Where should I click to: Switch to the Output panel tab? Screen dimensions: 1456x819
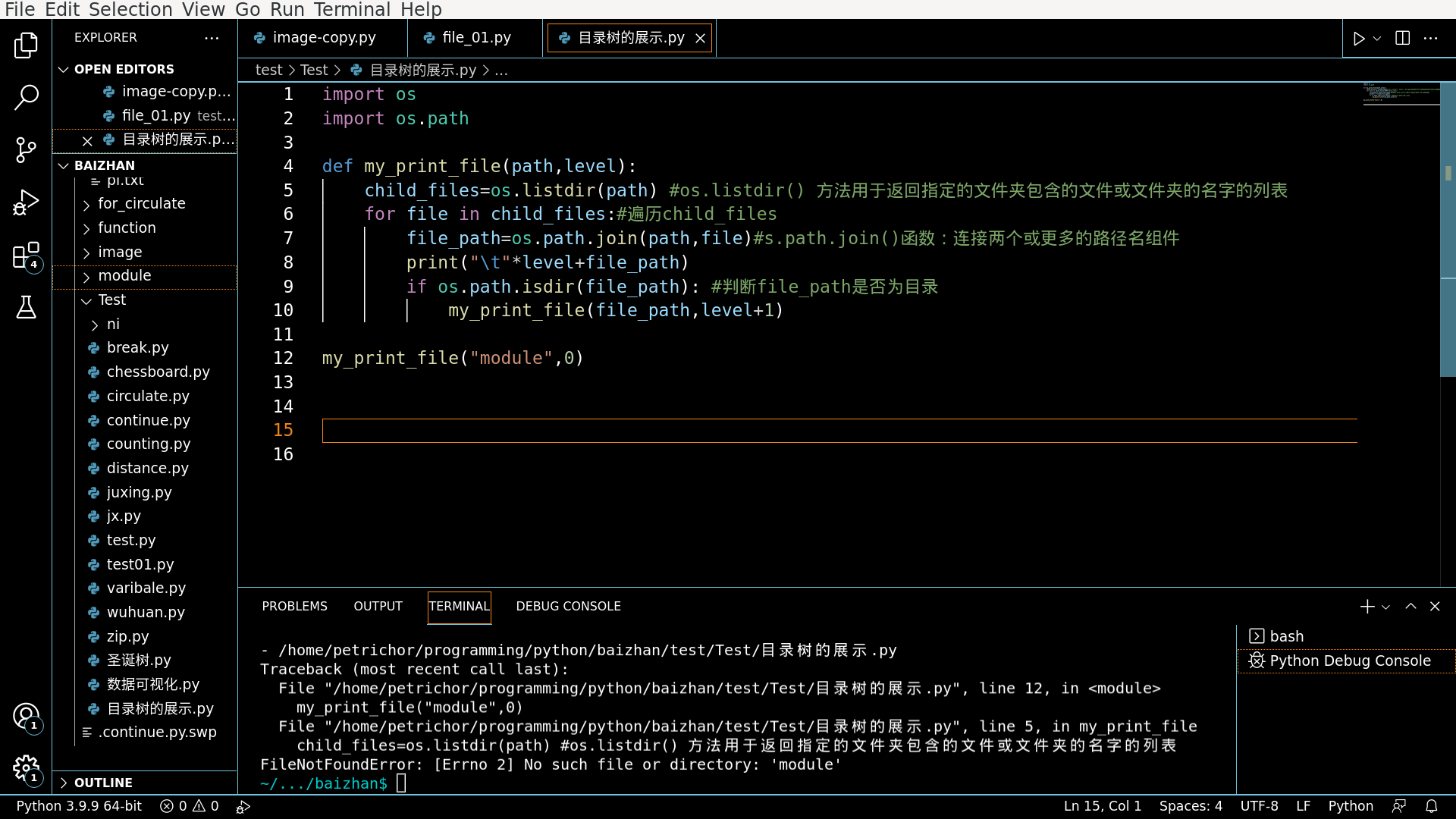pos(378,607)
